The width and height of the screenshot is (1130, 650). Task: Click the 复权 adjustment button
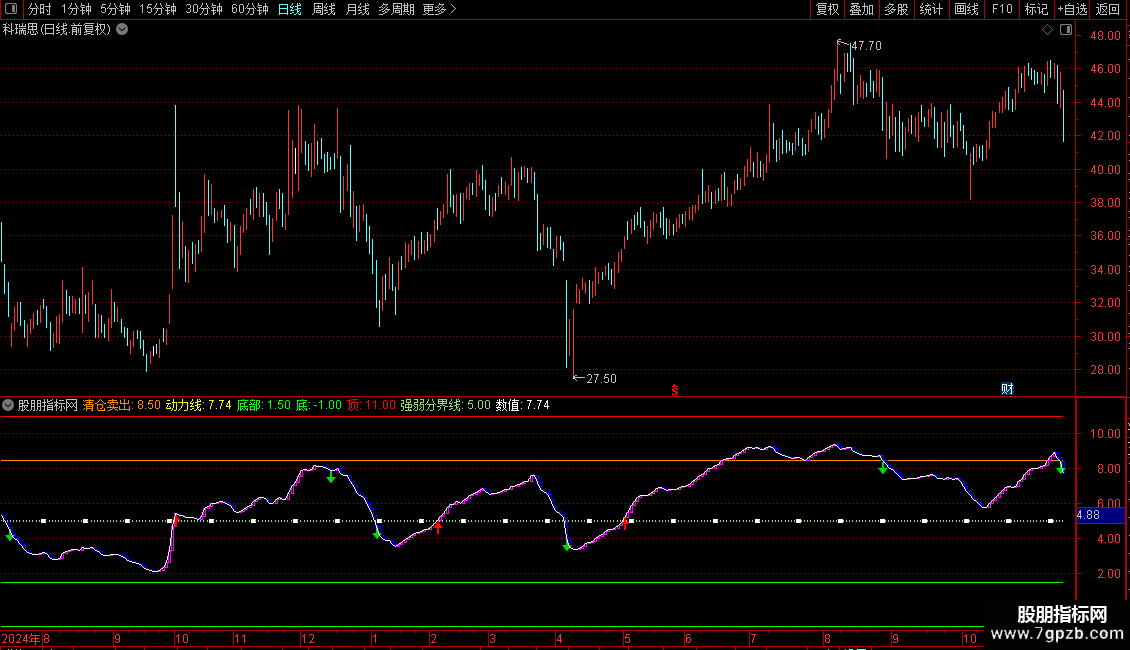(827, 9)
